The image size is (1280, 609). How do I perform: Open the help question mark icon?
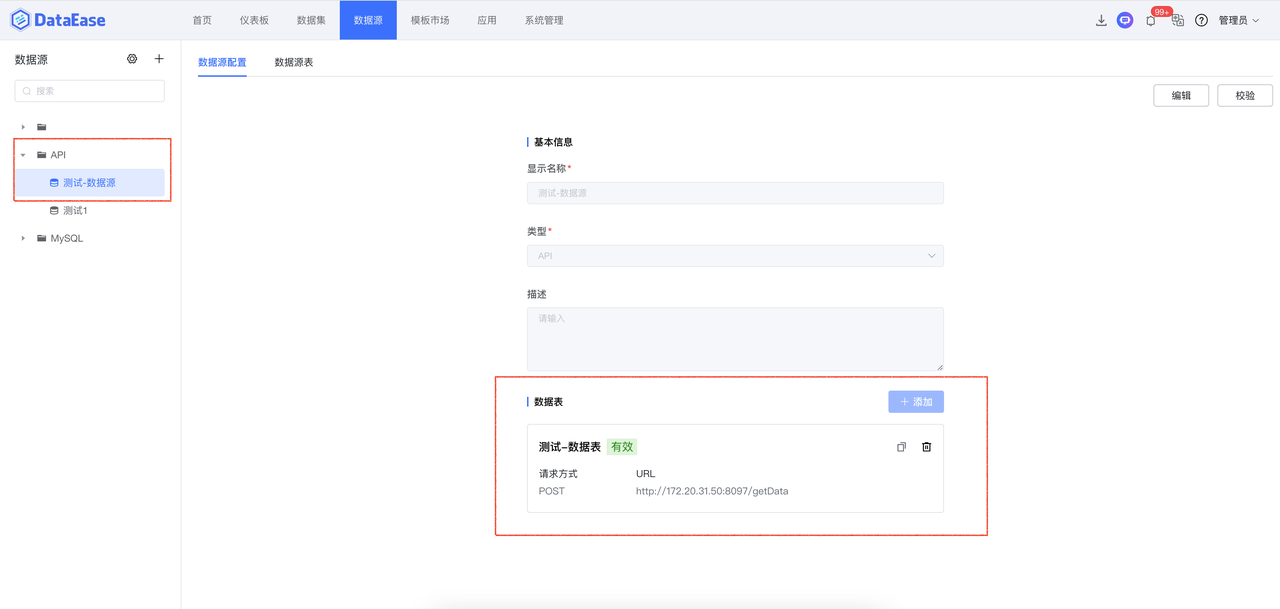(x=1201, y=21)
